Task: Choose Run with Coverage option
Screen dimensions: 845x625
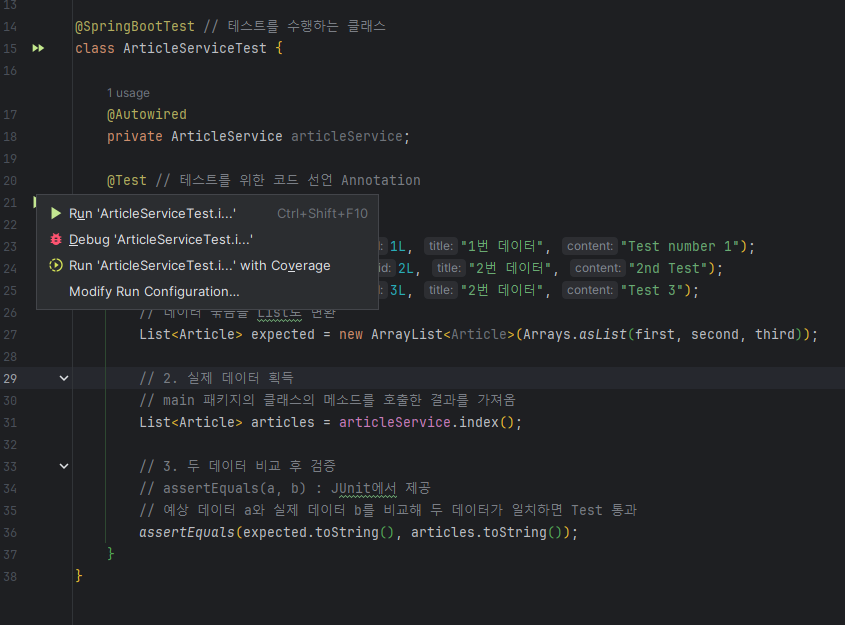Action: [207, 265]
